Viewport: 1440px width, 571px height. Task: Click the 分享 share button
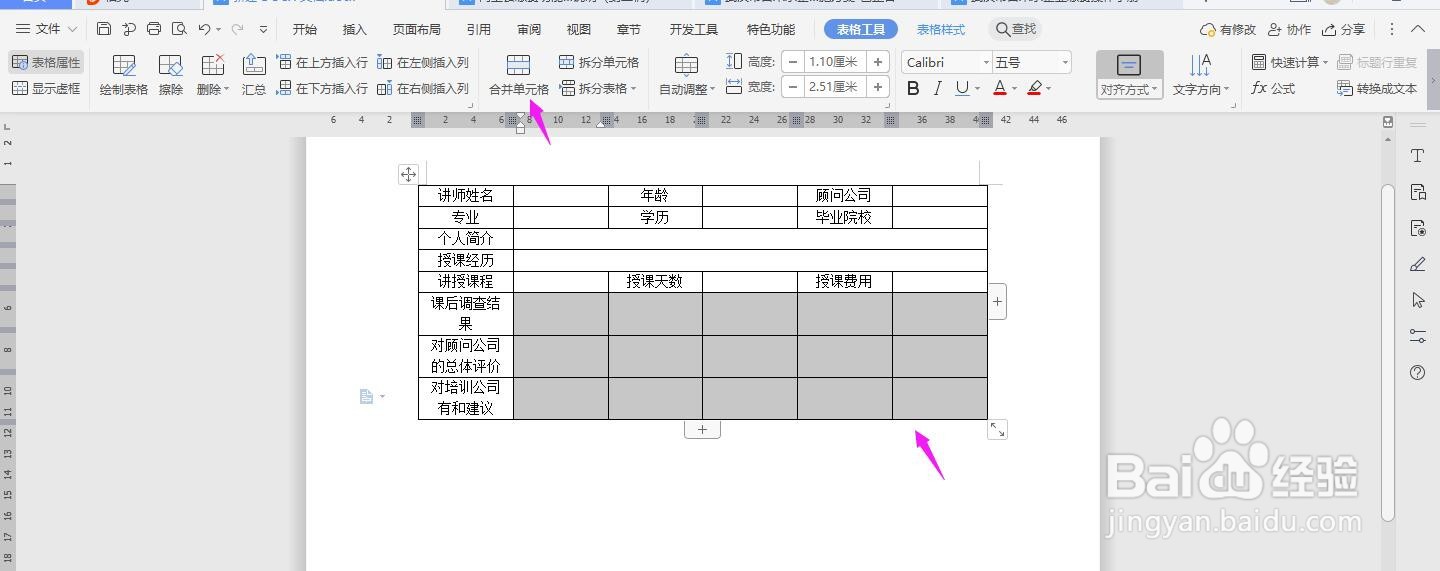point(1343,30)
